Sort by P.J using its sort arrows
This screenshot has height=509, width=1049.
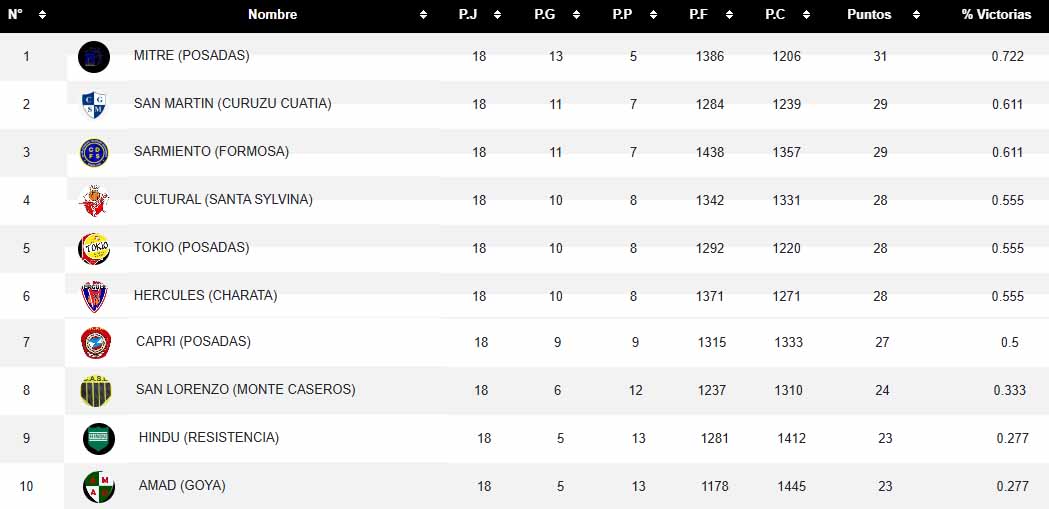click(x=497, y=15)
